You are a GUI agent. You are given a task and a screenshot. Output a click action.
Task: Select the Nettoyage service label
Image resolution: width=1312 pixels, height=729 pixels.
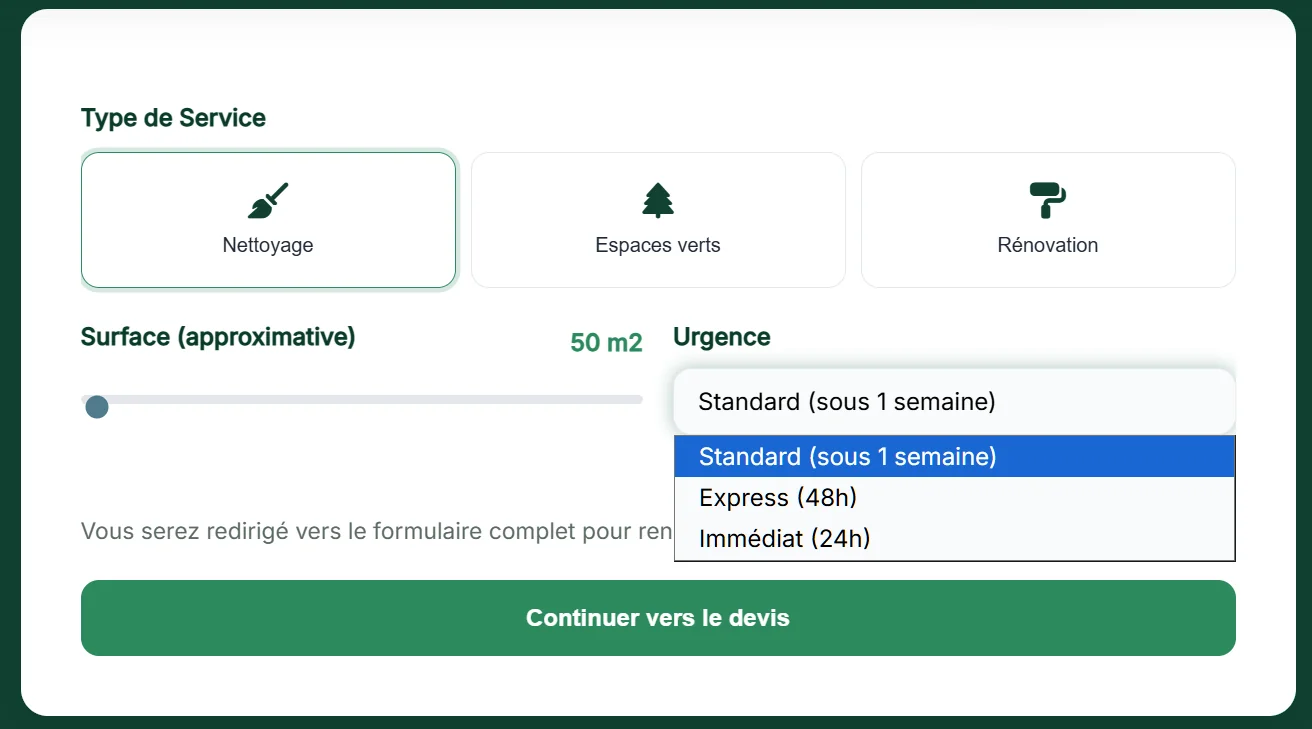coord(268,245)
